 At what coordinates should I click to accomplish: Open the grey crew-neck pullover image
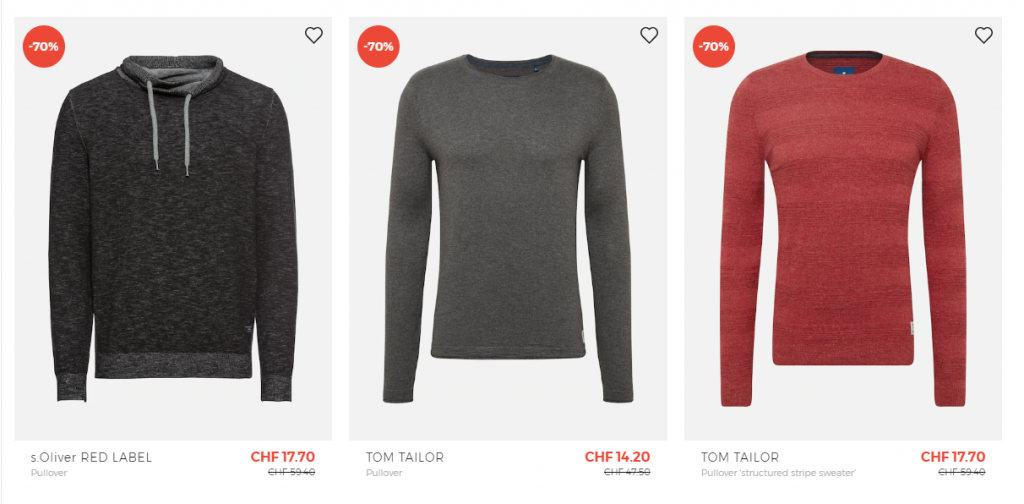point(508,228)
